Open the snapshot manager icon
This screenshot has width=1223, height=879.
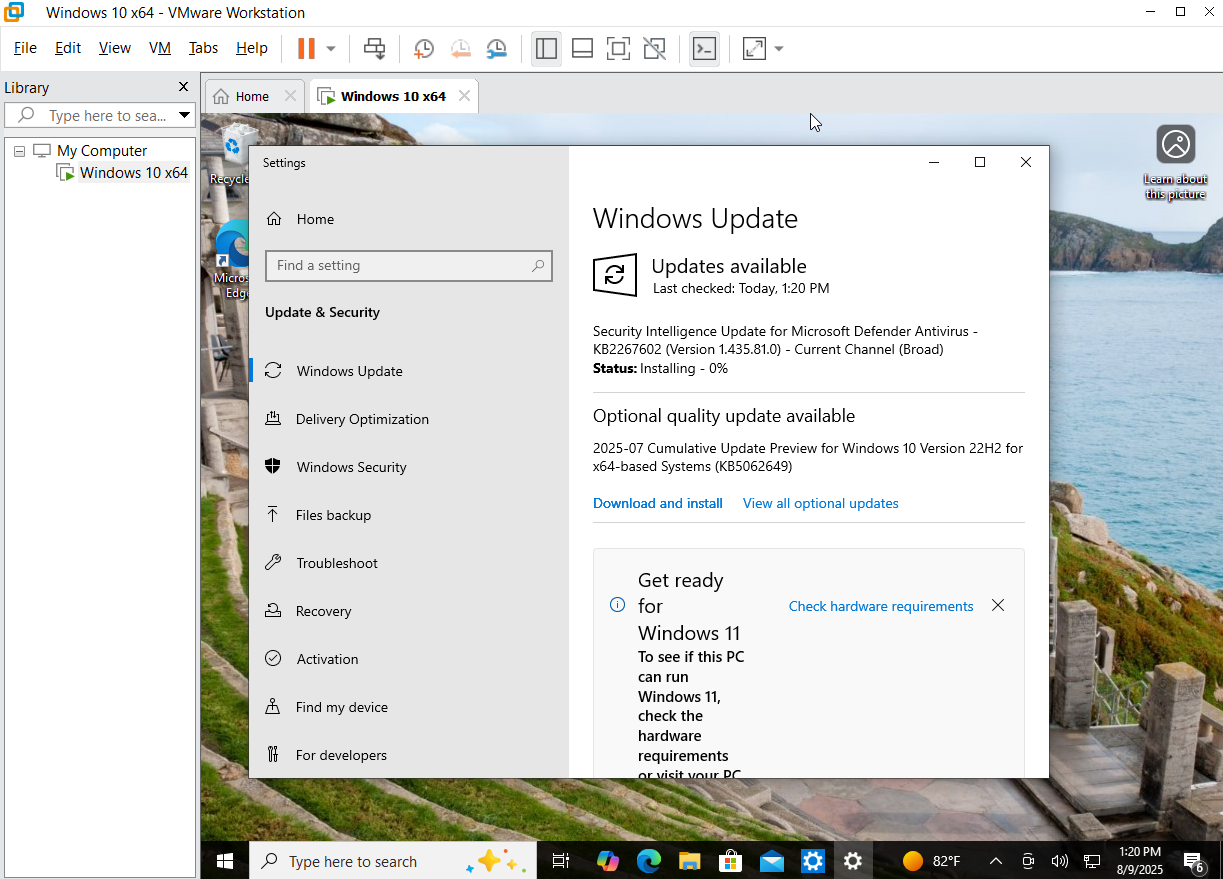[x=497, y=48]
